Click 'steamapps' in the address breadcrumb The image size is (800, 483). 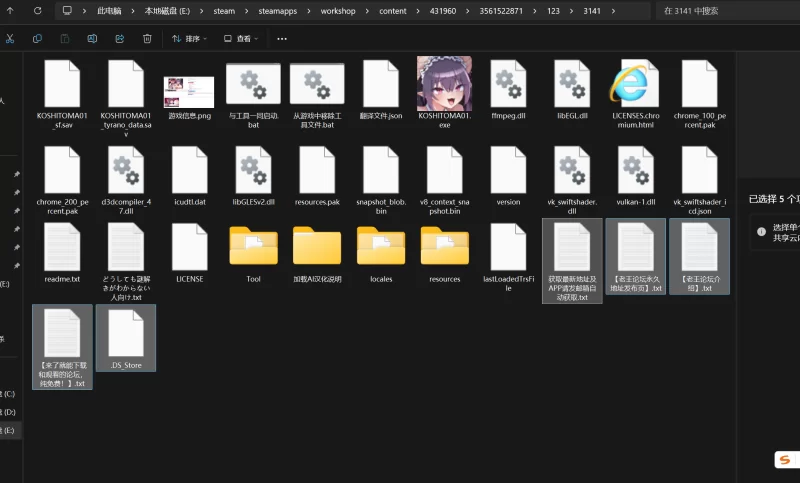click(278, 11)
